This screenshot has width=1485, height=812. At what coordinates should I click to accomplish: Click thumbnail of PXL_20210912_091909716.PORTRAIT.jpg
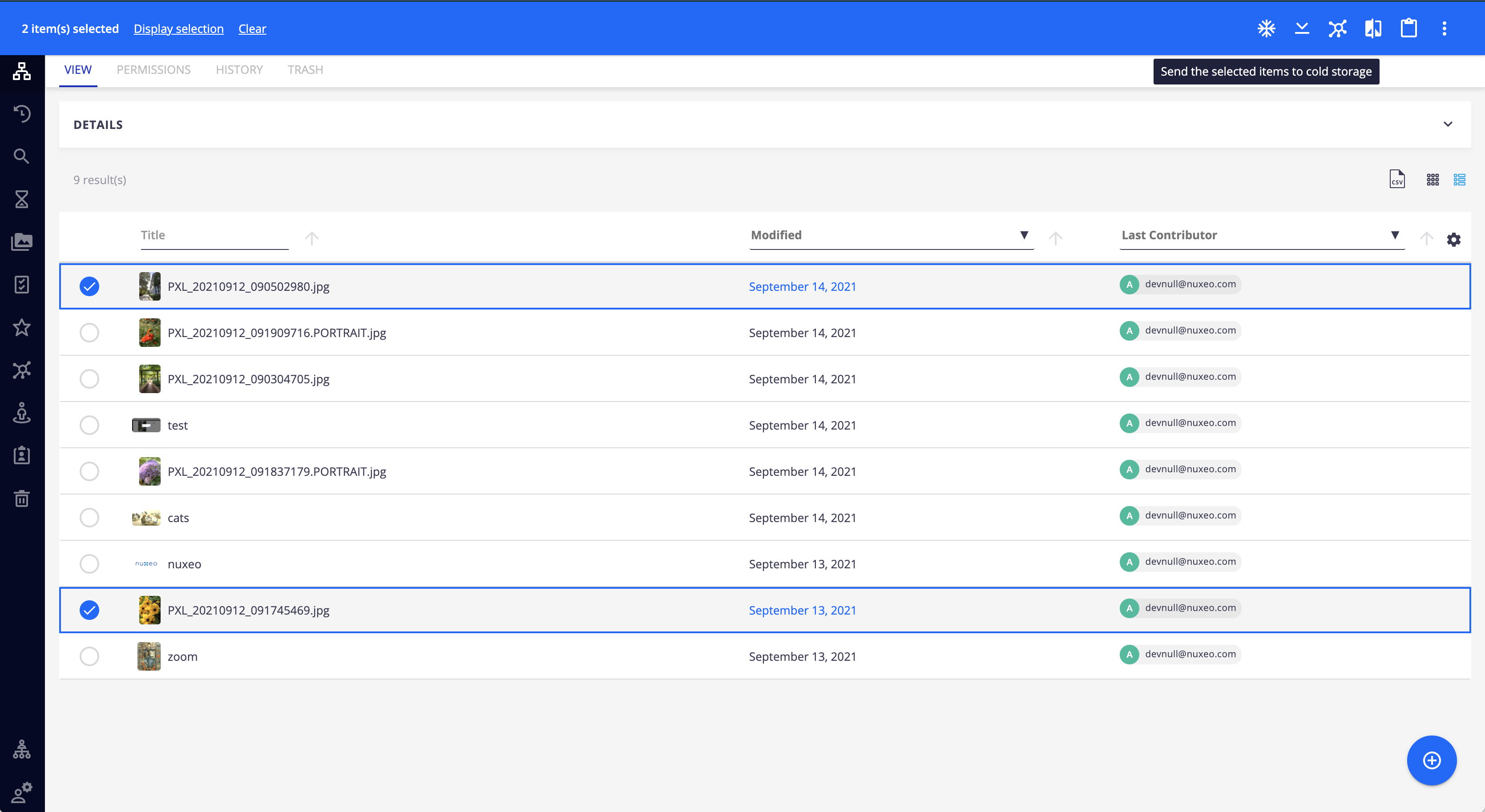point(150,333)
